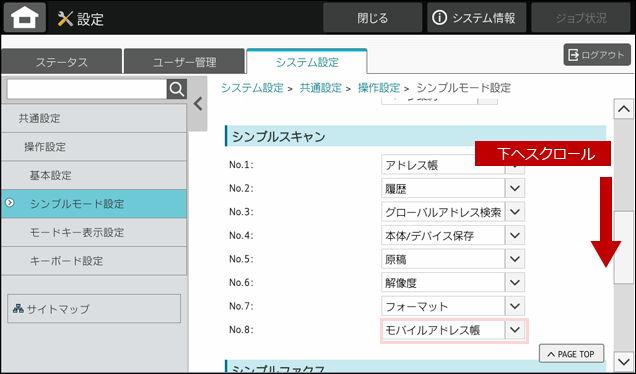
Task: Open the No.4 本体/デバイス保存 dropdown
Action: tap(453, 235)
